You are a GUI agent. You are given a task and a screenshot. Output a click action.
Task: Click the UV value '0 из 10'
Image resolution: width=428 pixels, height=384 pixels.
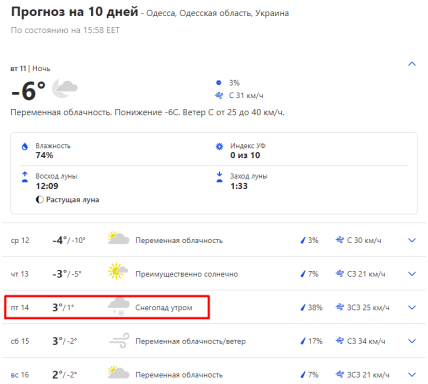[245, 155]
